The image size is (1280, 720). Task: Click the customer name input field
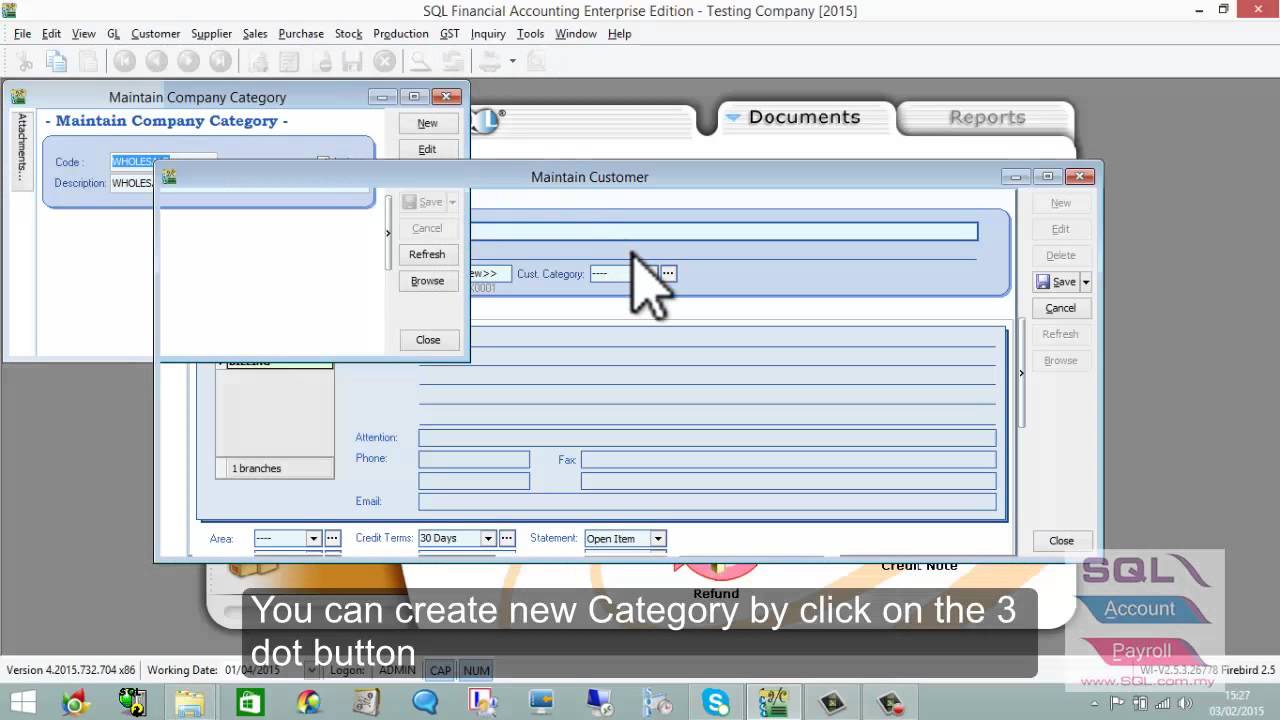[722, 231]
